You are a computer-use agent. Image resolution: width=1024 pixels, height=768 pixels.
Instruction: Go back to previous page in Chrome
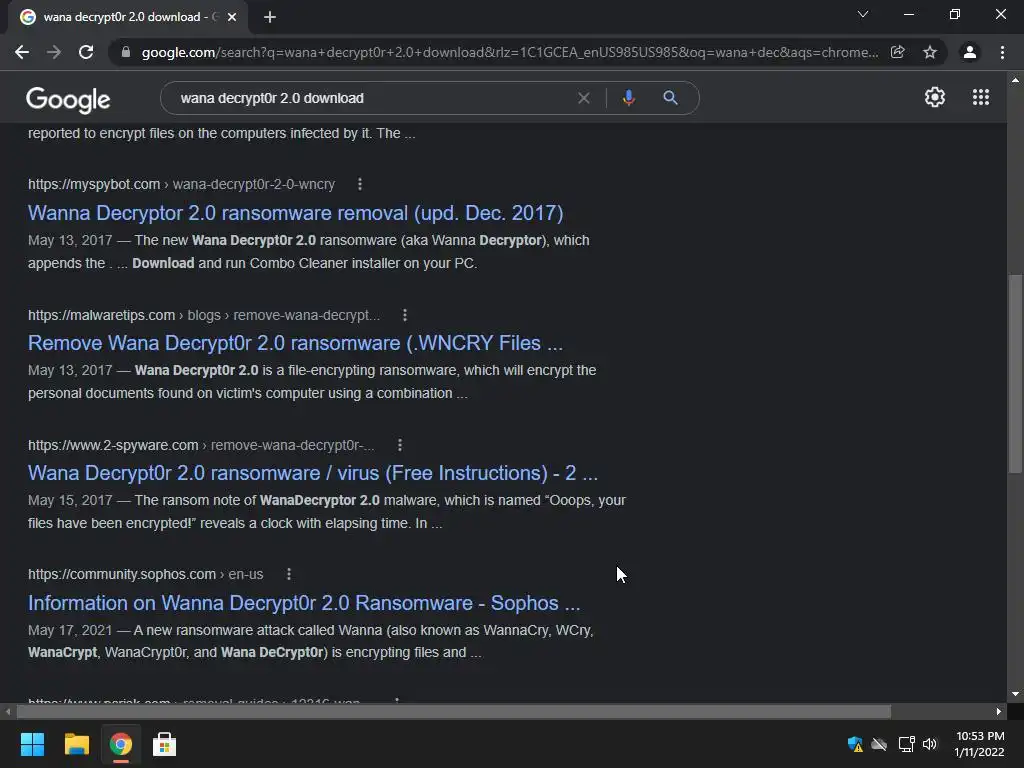click(x=22, y=52)
